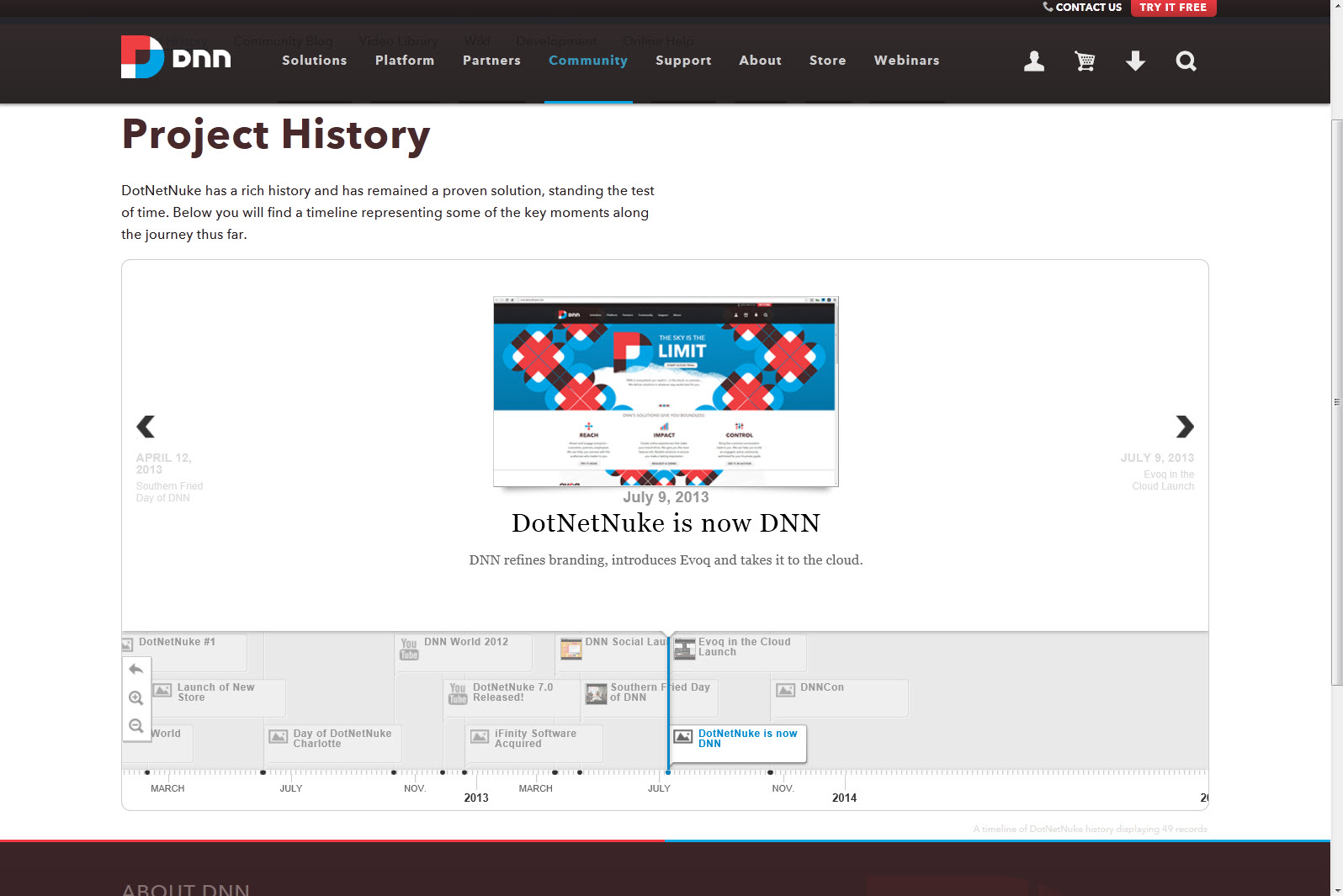The width and height of the screenshot is (1343, 896).
Task: Go to previous timeline slide arrow
Action: coord(146,427)
